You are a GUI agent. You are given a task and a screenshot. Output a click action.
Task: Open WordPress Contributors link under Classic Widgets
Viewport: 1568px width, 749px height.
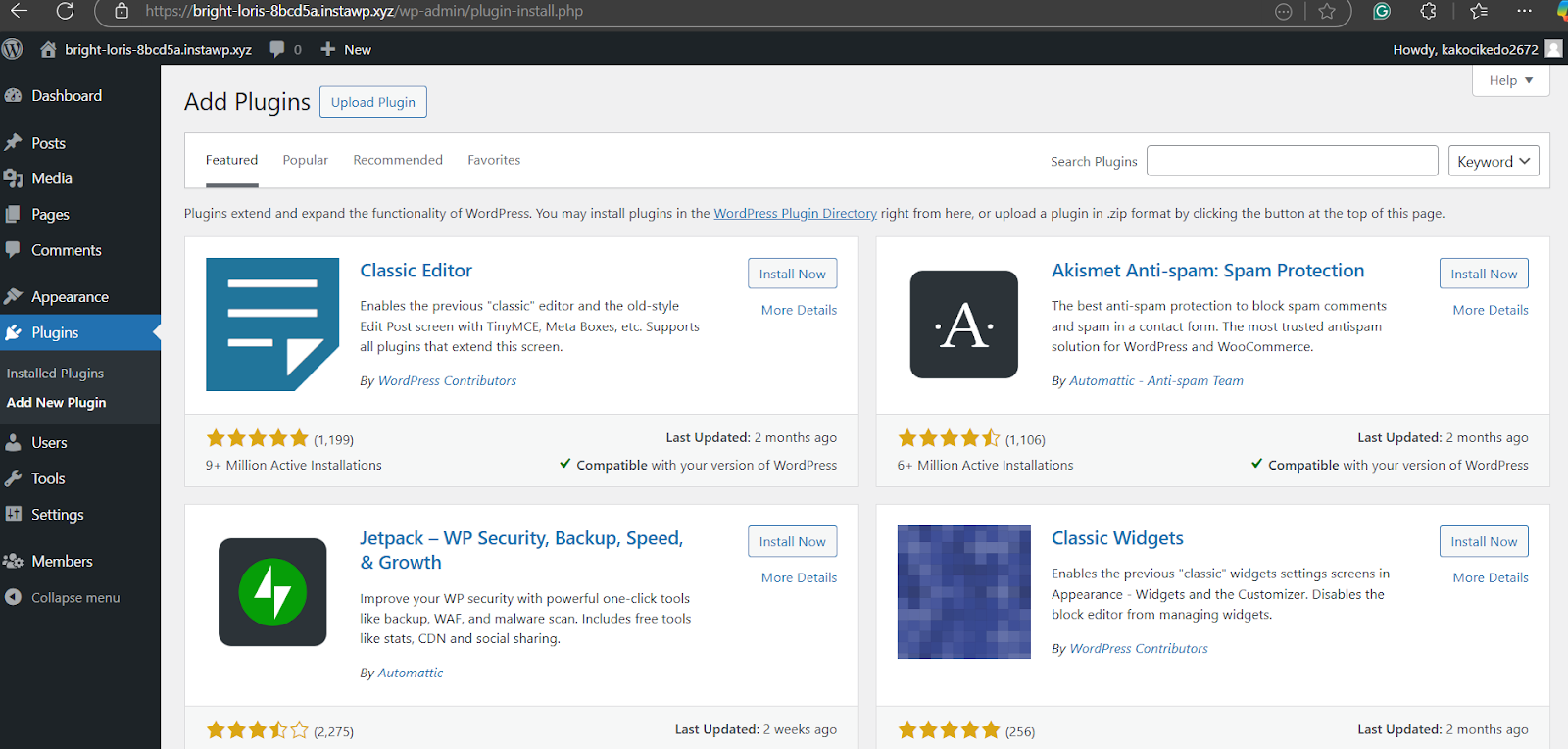[1139, 648]
